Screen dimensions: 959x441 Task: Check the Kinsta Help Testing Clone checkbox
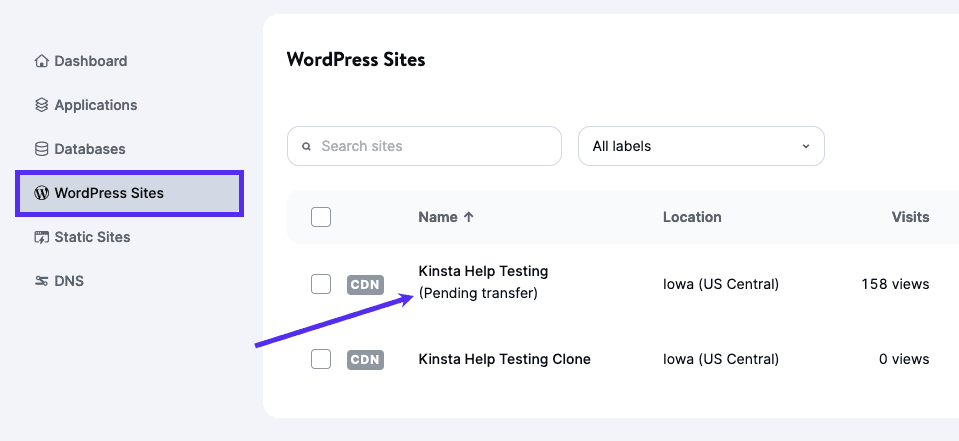coord(321,359)
